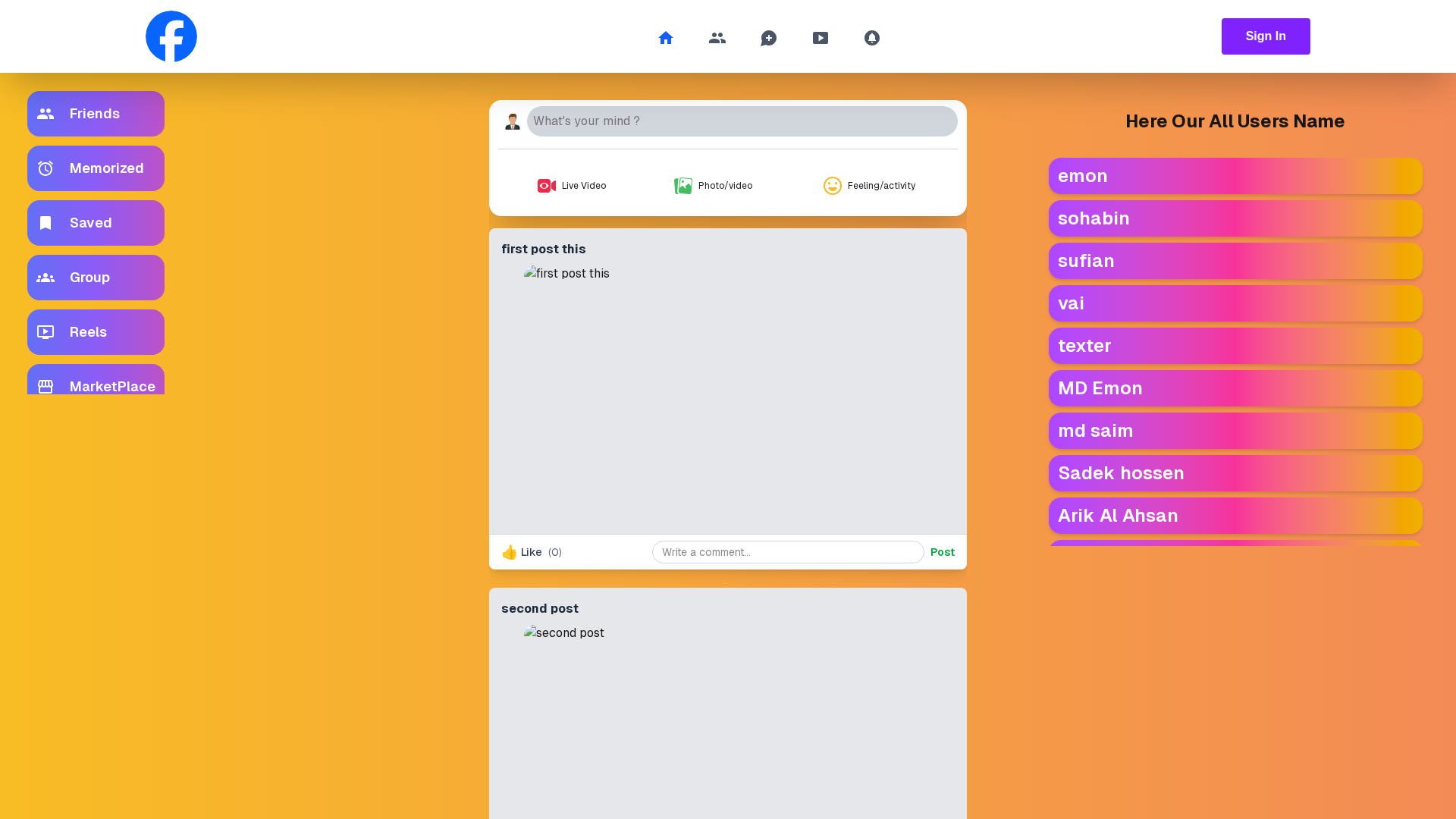Select user MD Emon

[1235, 388]
